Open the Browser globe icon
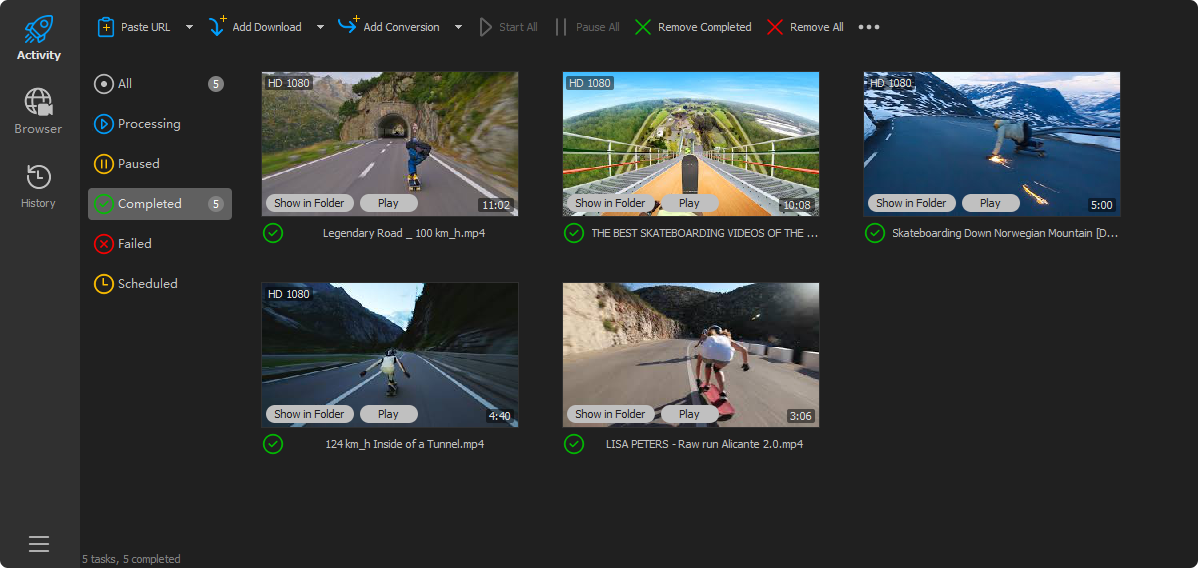The width and height of the screenshot is (1198, 568). (x=38, y=103)
